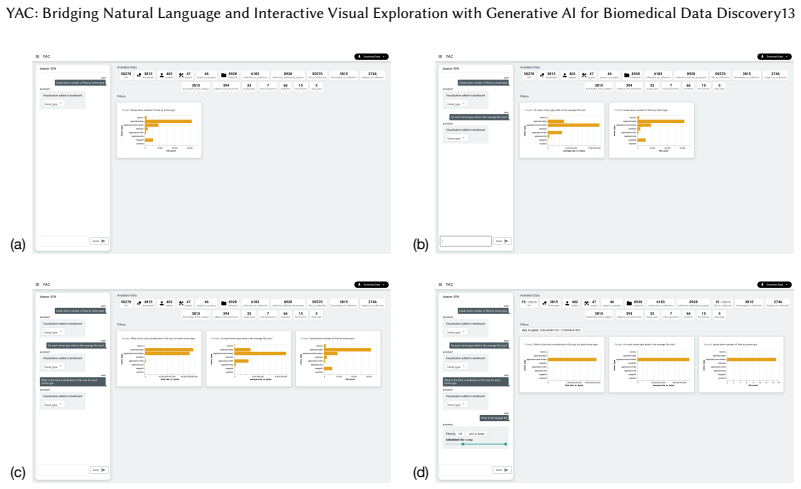Image resolution: width=801 pixels, height=489 pixels.
Task: Click the folder collection icon in panel (a)
Action: [224, 75]
